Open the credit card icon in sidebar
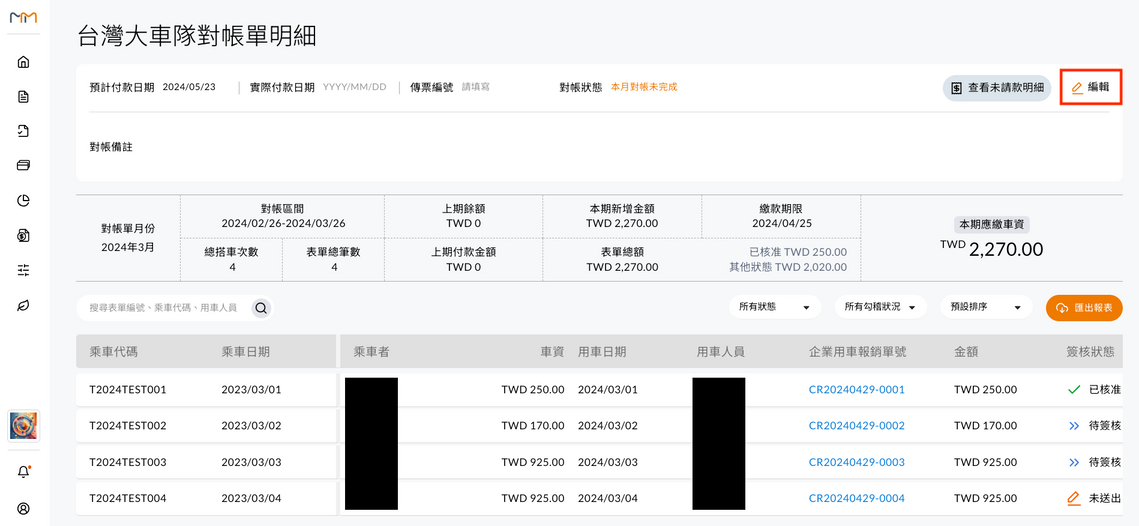This screenshot has height=526, width=1139. click(x=23, y=166)
